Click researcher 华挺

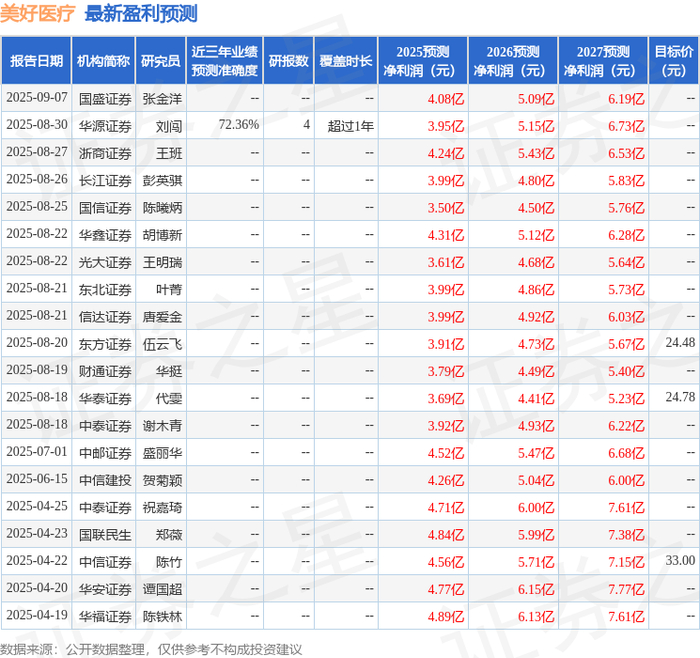169,371
